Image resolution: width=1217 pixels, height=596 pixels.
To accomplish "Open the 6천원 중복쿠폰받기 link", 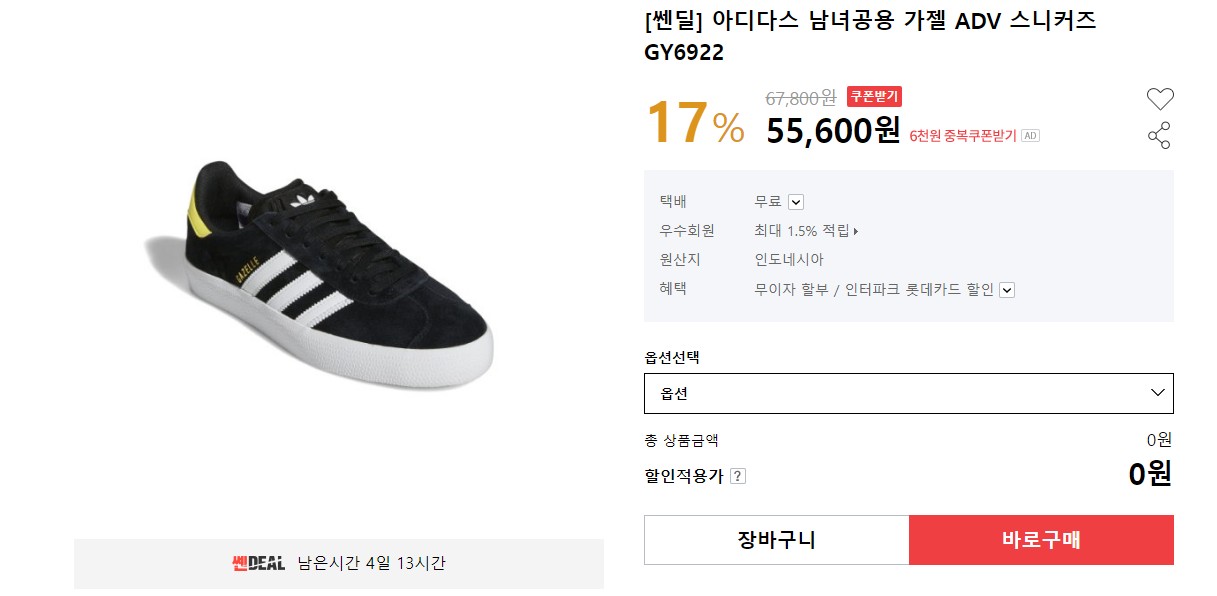I will point(962,136).
